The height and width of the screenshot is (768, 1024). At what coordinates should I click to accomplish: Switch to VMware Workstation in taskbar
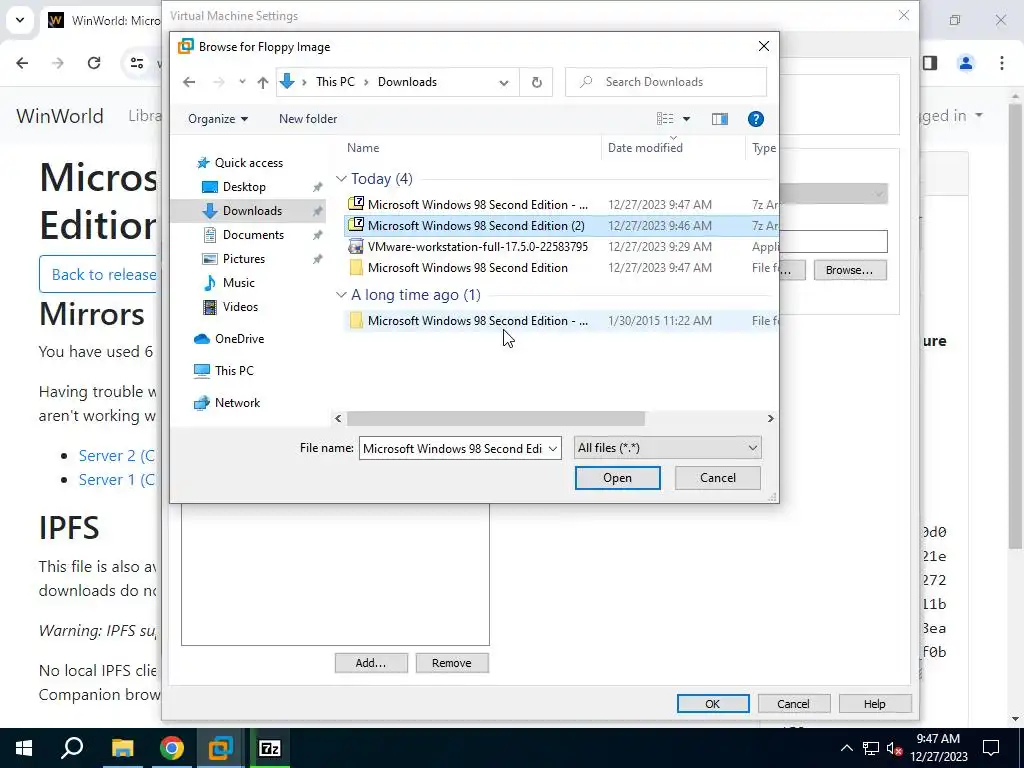(221, 748)
